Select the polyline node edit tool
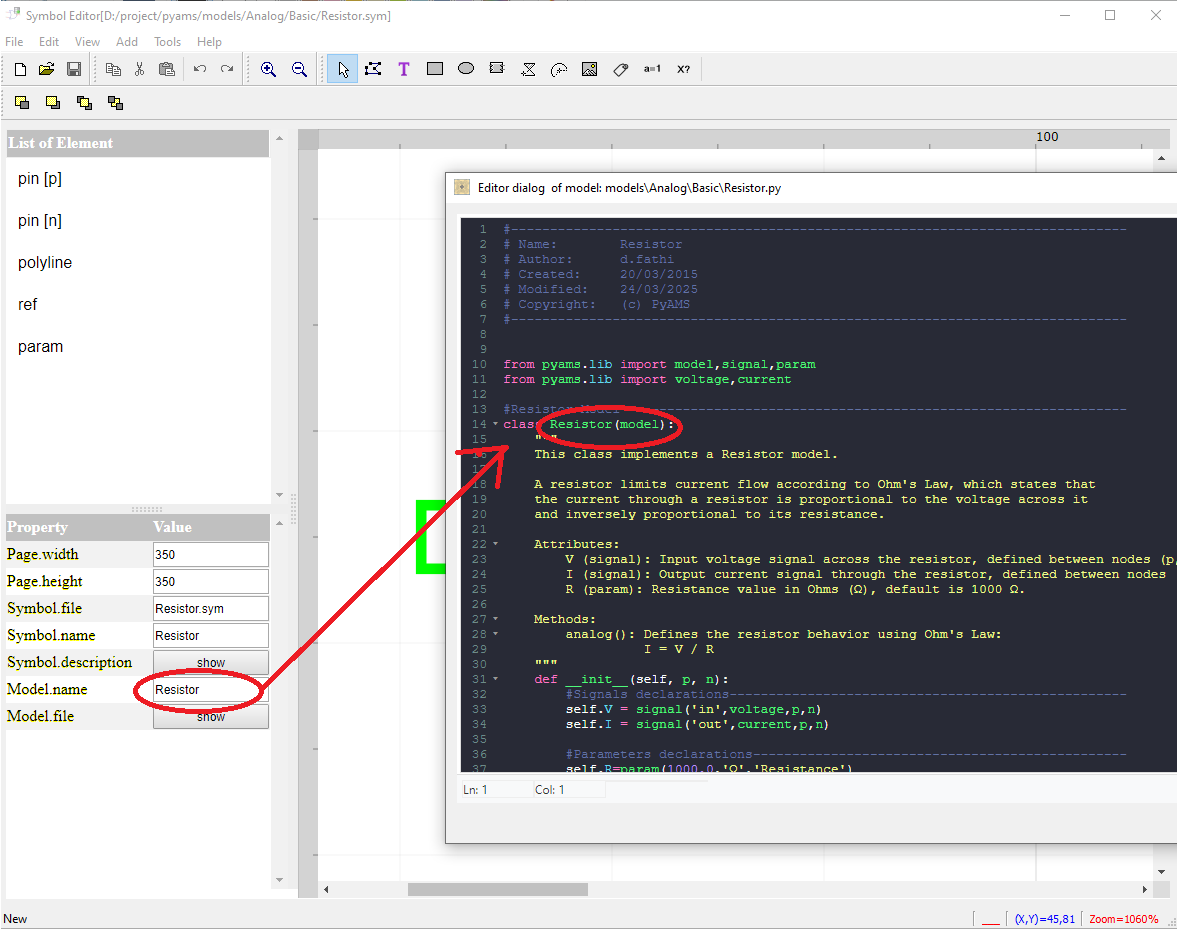The width and height of the screenshot is (1177, 929). [x=373, y=70]
